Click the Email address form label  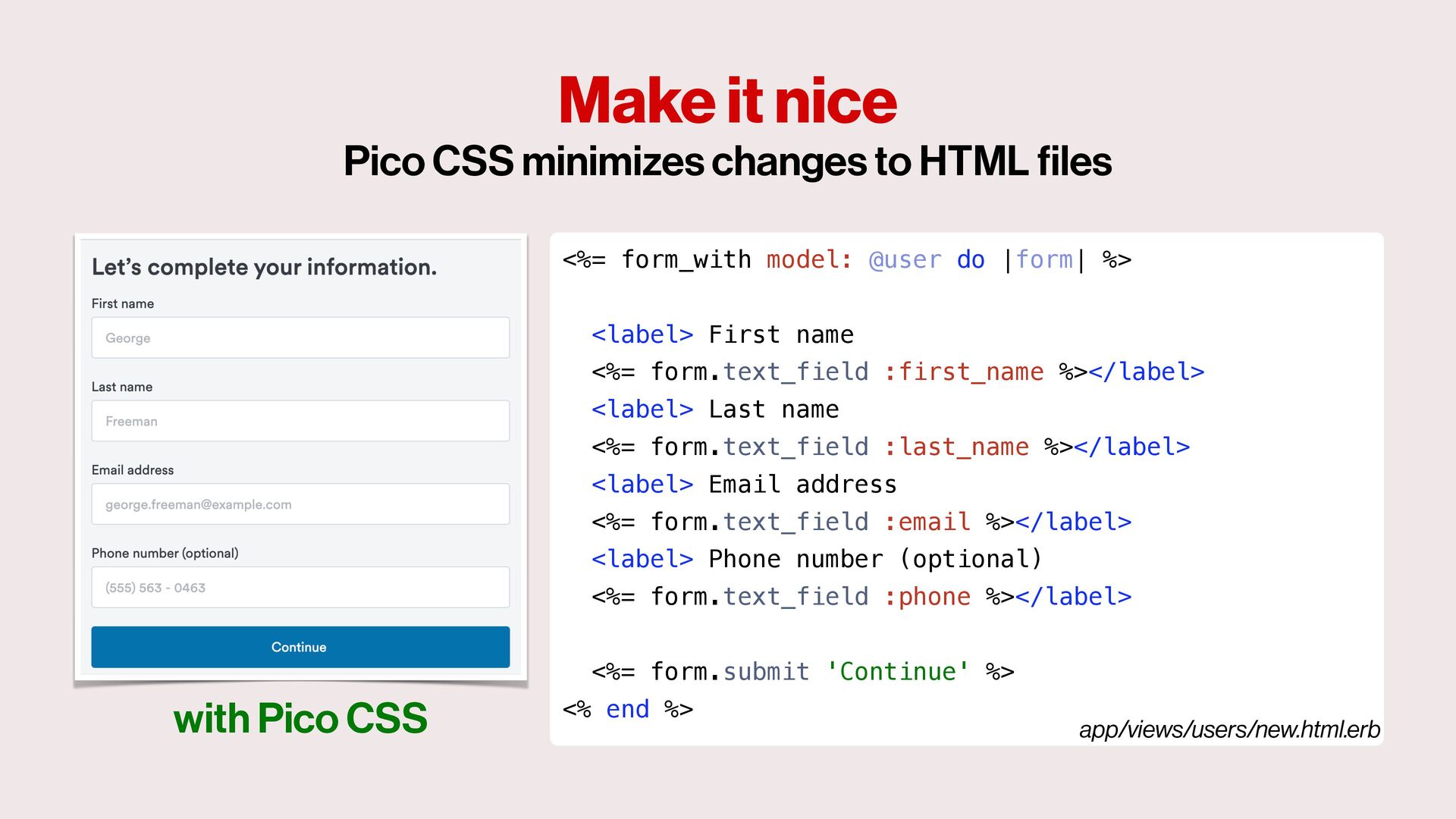pos(133,470)
